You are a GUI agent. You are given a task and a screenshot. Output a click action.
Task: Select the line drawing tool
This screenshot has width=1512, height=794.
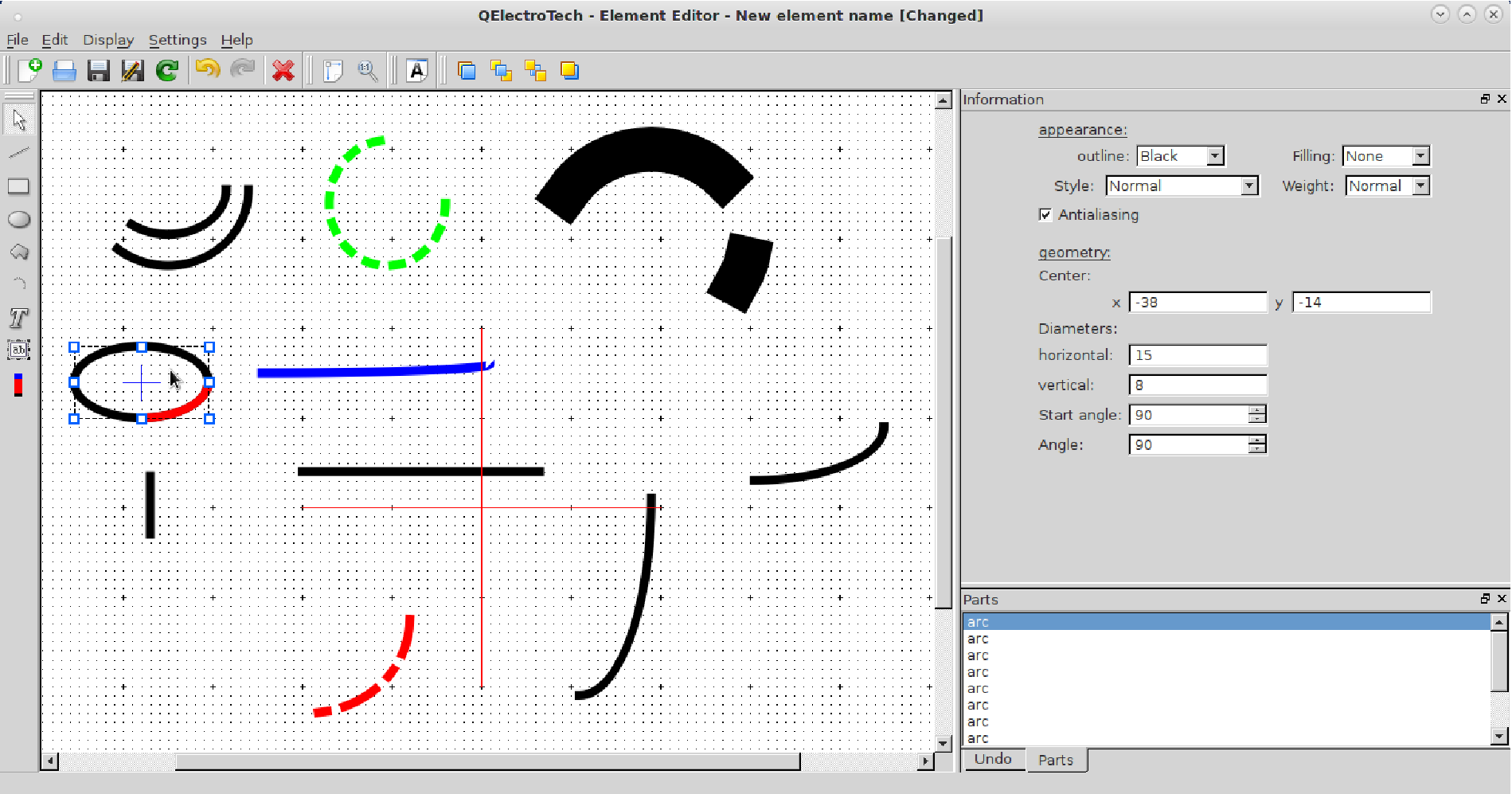[18, 152]
